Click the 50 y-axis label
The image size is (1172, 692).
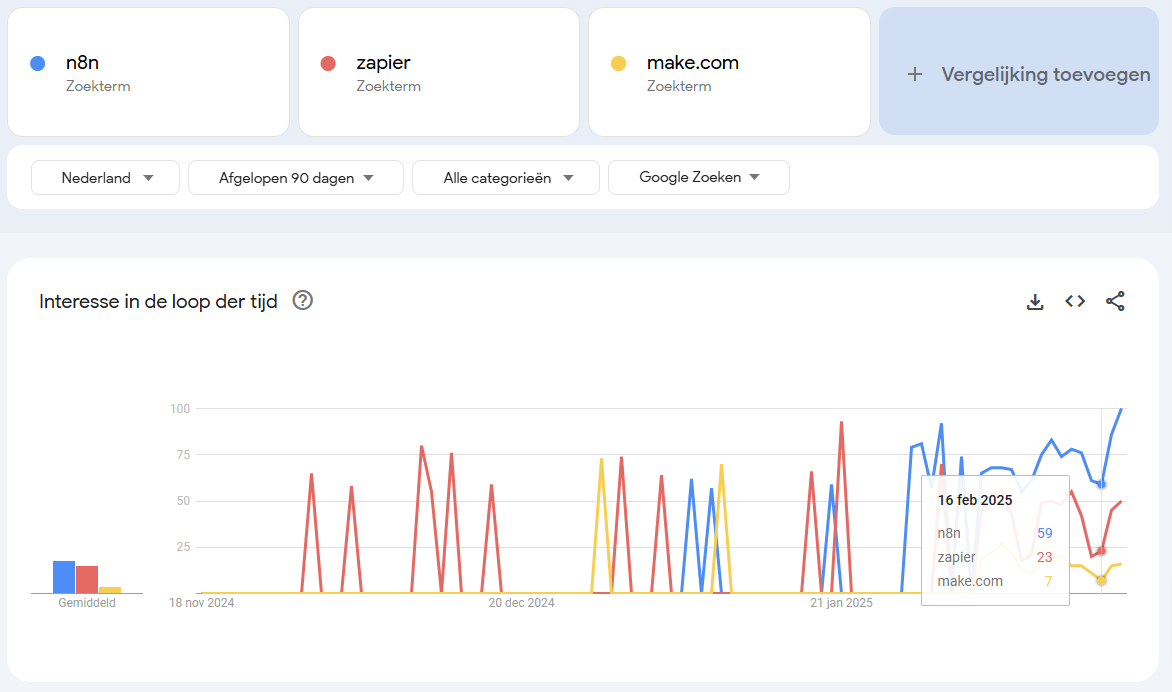(183, 501)
